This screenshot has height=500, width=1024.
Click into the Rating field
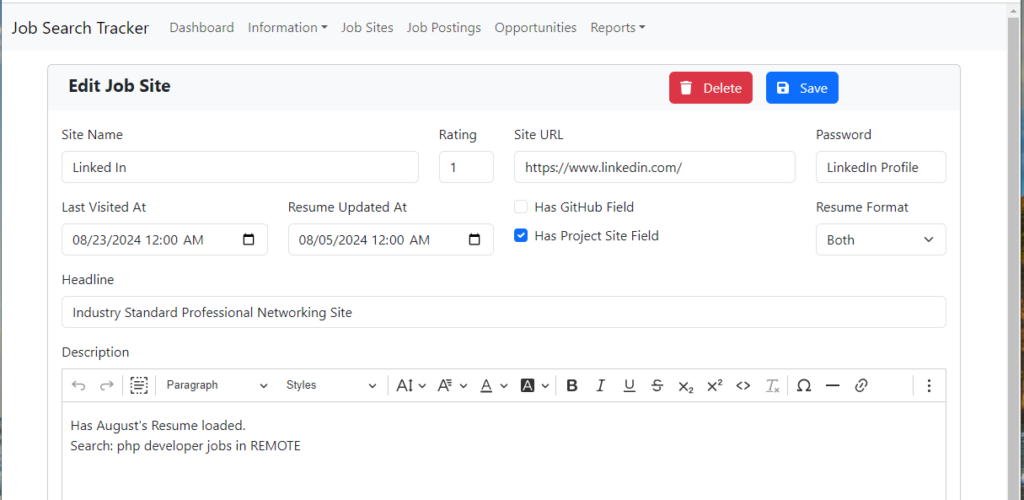click(x=466, y=167)
